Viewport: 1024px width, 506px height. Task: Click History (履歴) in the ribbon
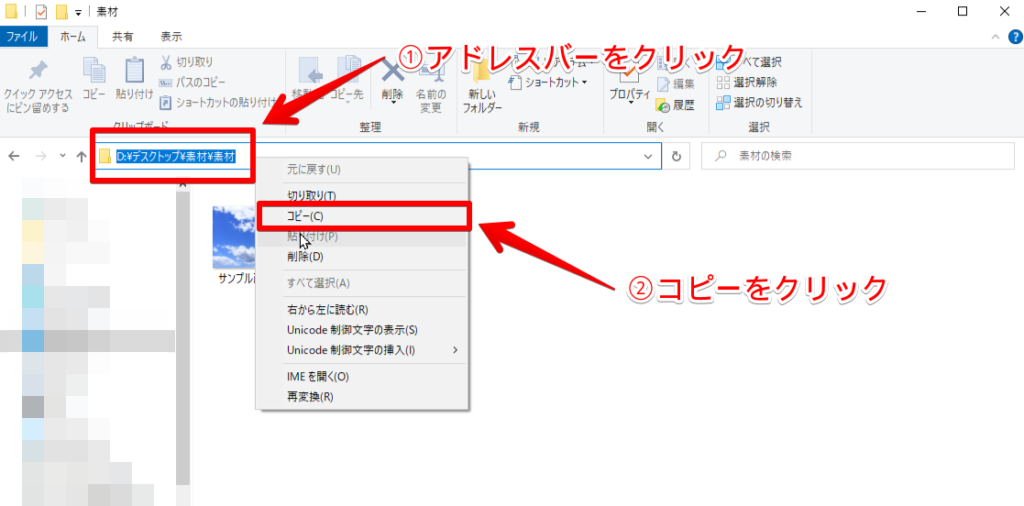click(676, 104)
